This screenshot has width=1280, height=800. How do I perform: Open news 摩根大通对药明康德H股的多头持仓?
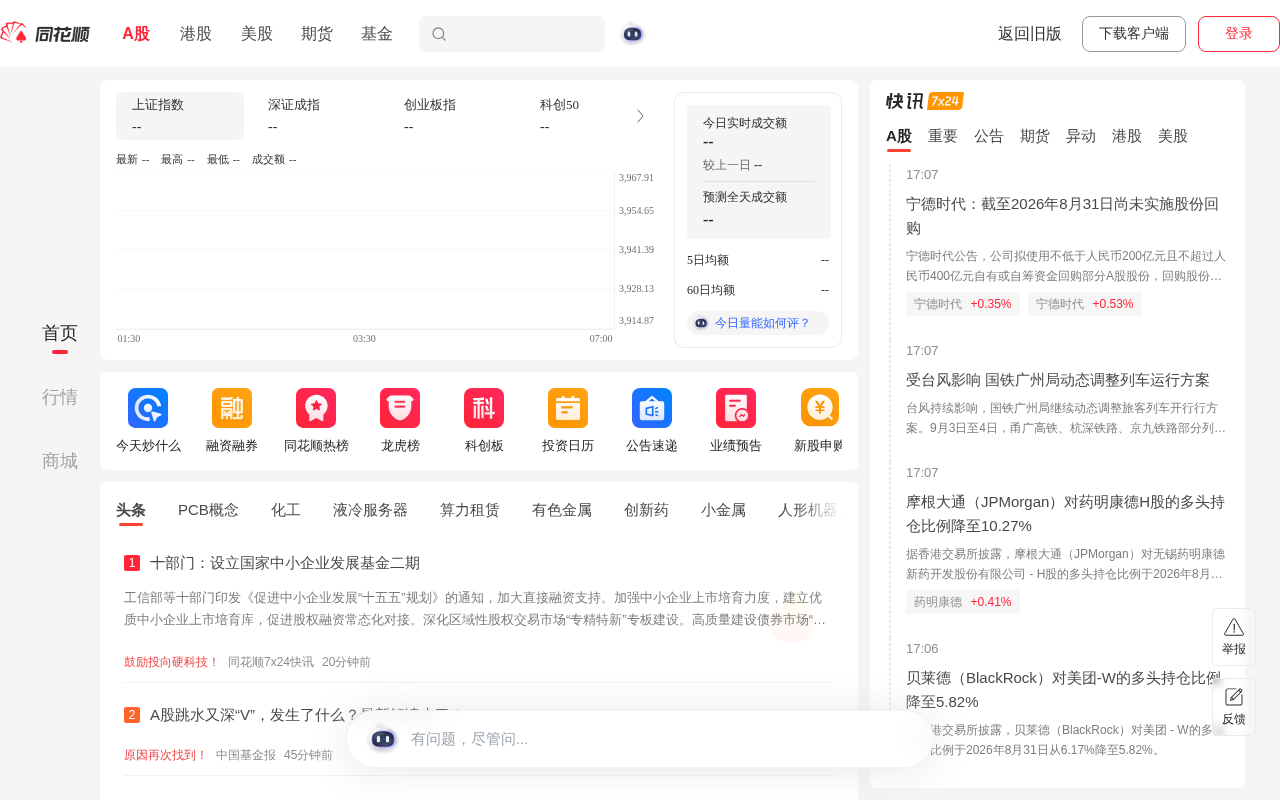(1066, 514)
